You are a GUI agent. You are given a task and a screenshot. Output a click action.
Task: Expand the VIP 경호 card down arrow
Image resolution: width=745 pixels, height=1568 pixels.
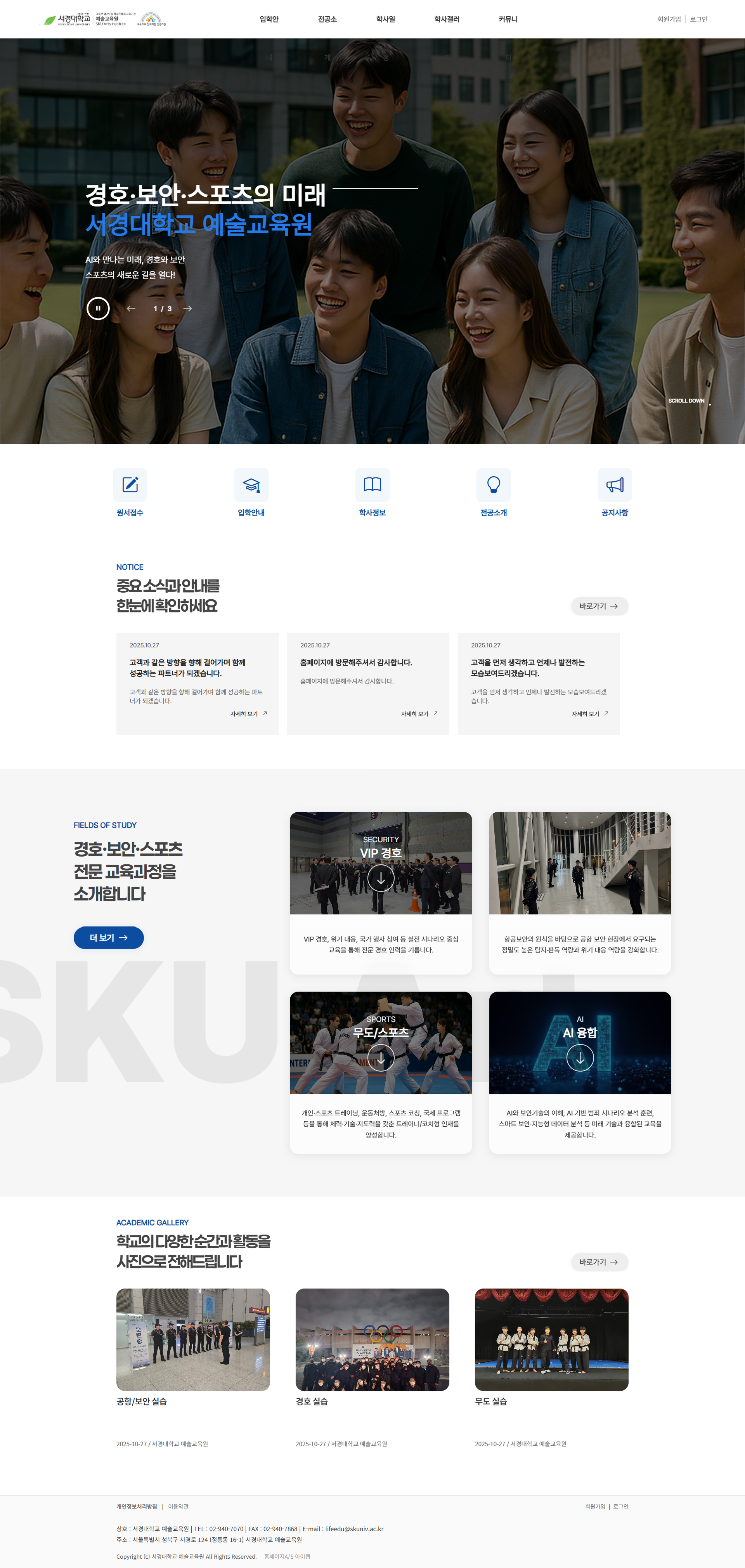point(380,878)
